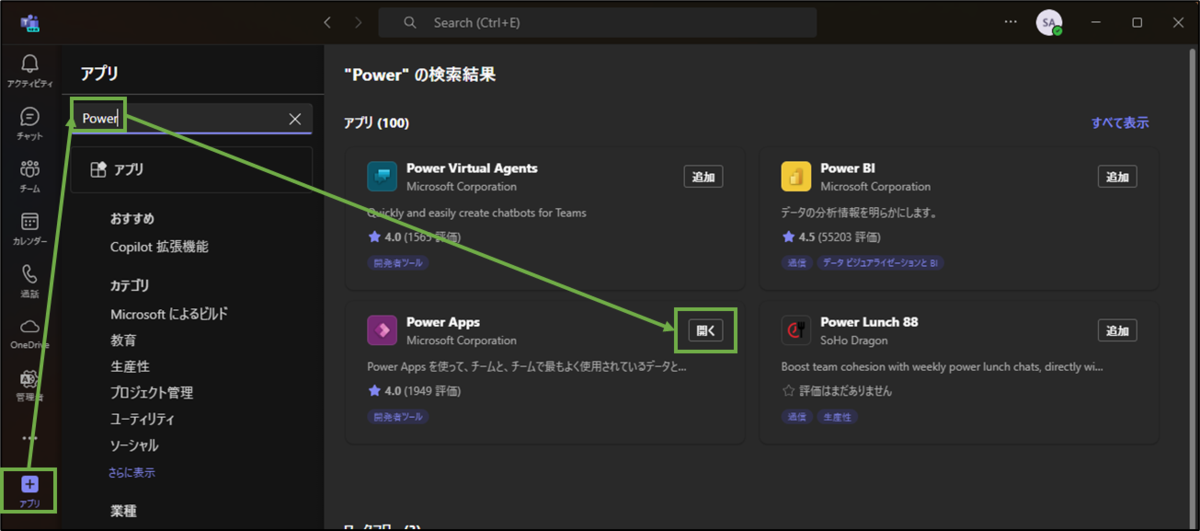Select the アプリ item in left panel
Screen dimensions: 1200x531
coord(192,170)
